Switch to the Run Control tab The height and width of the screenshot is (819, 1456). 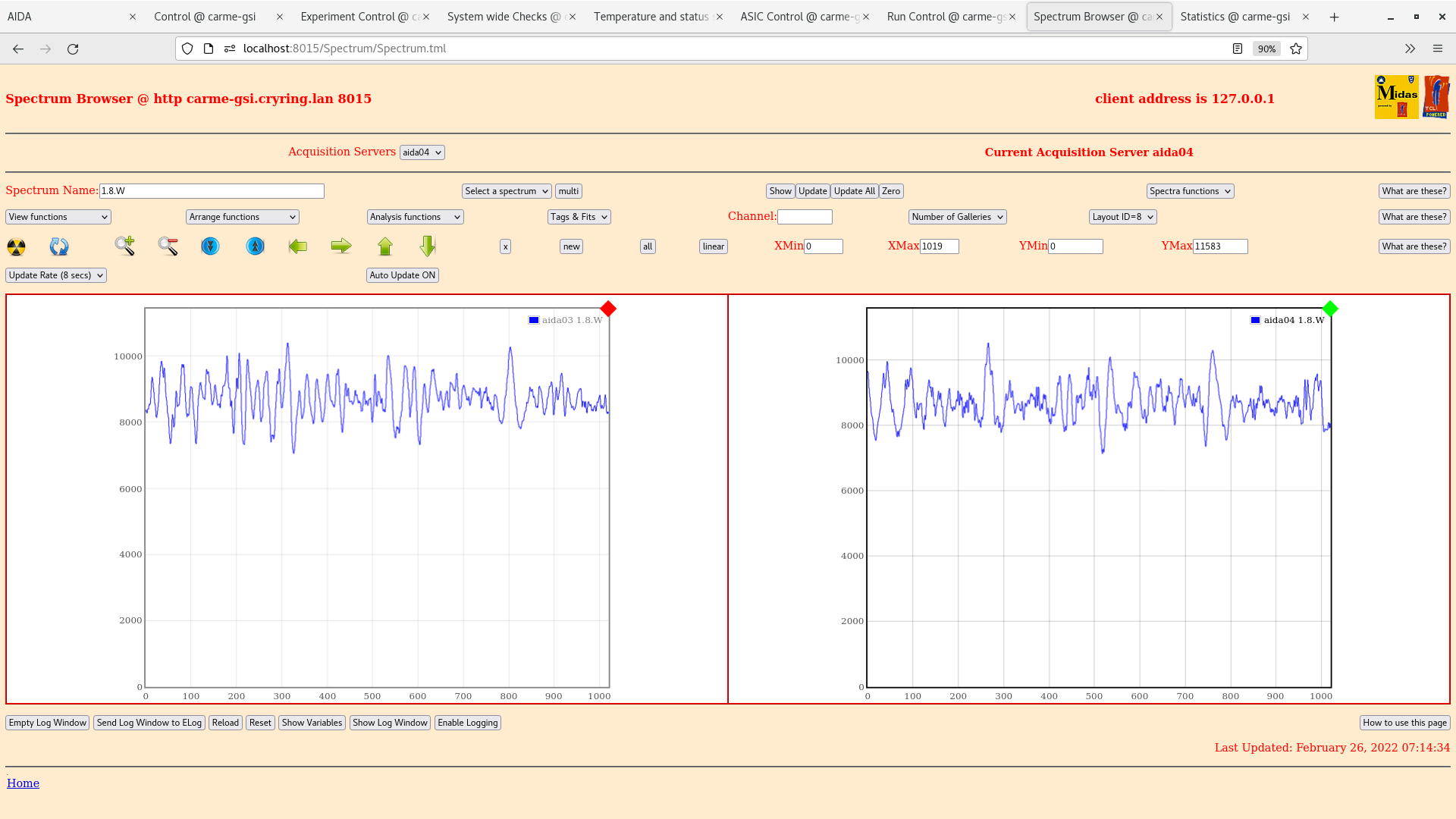[x=945, y=17]
